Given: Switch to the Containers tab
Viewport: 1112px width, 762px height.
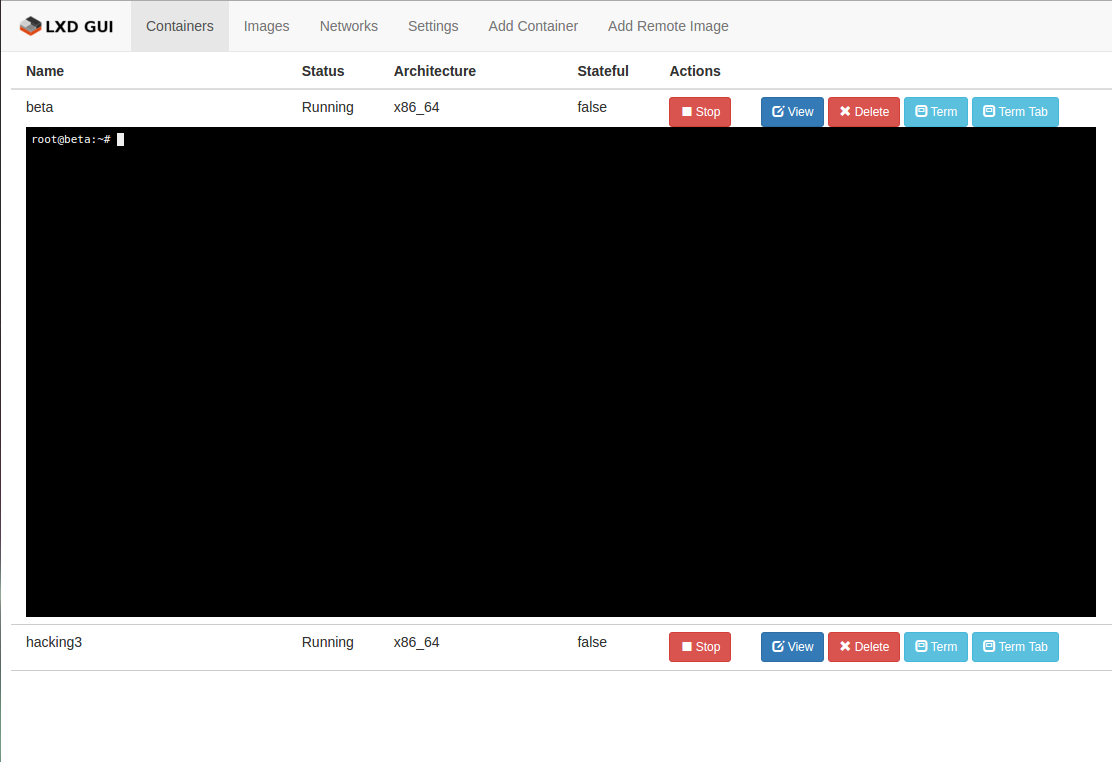Looking at the screenshot, I should 180,26.
